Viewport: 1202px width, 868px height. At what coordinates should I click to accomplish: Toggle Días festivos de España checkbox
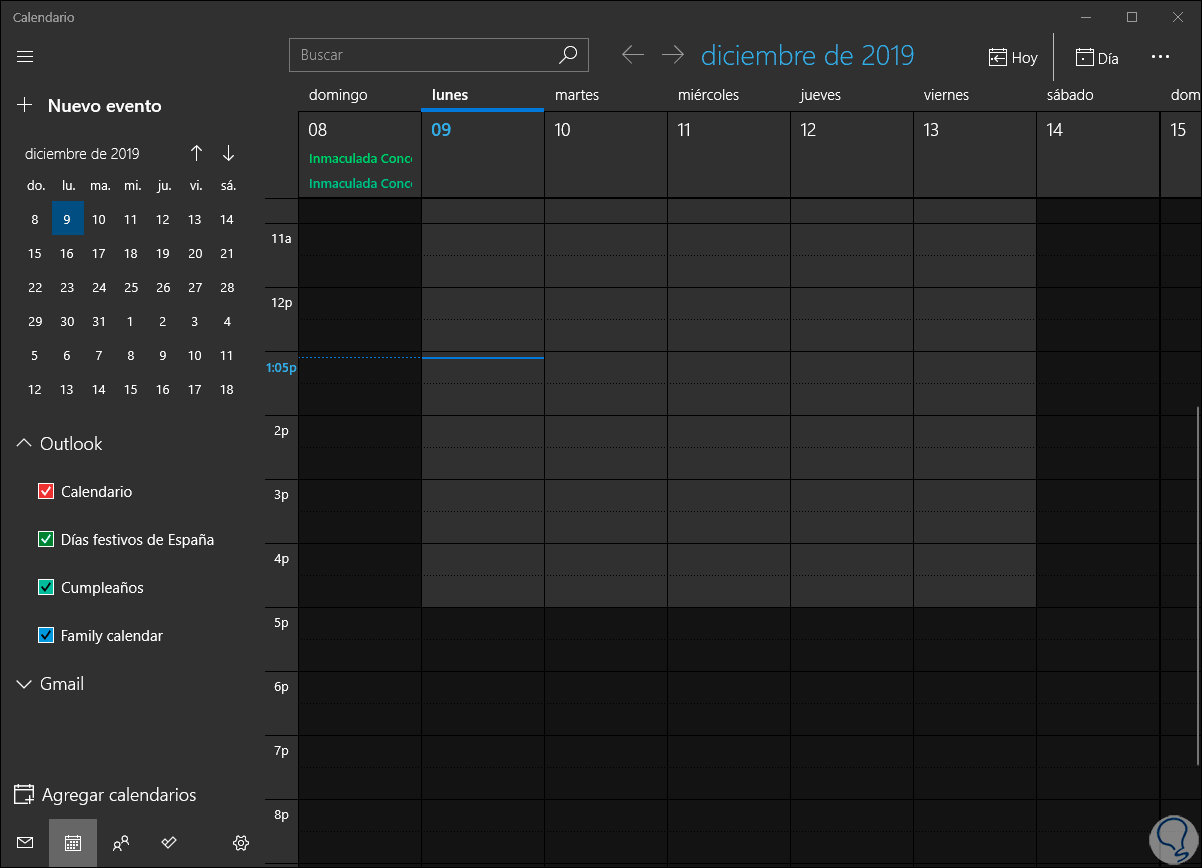pyautogui.click(x=45, y=539)
